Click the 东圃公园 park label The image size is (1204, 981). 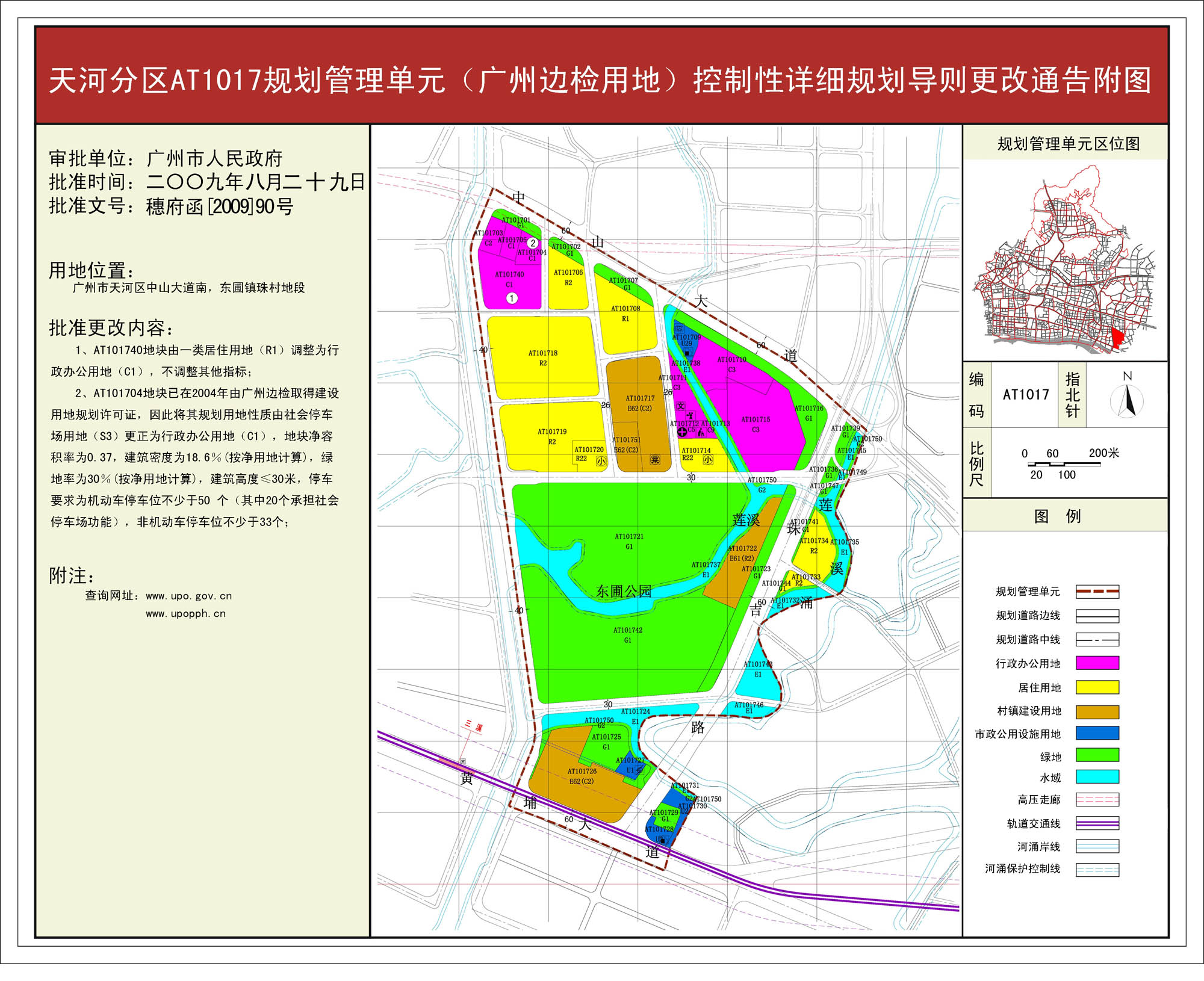[624, 591]
